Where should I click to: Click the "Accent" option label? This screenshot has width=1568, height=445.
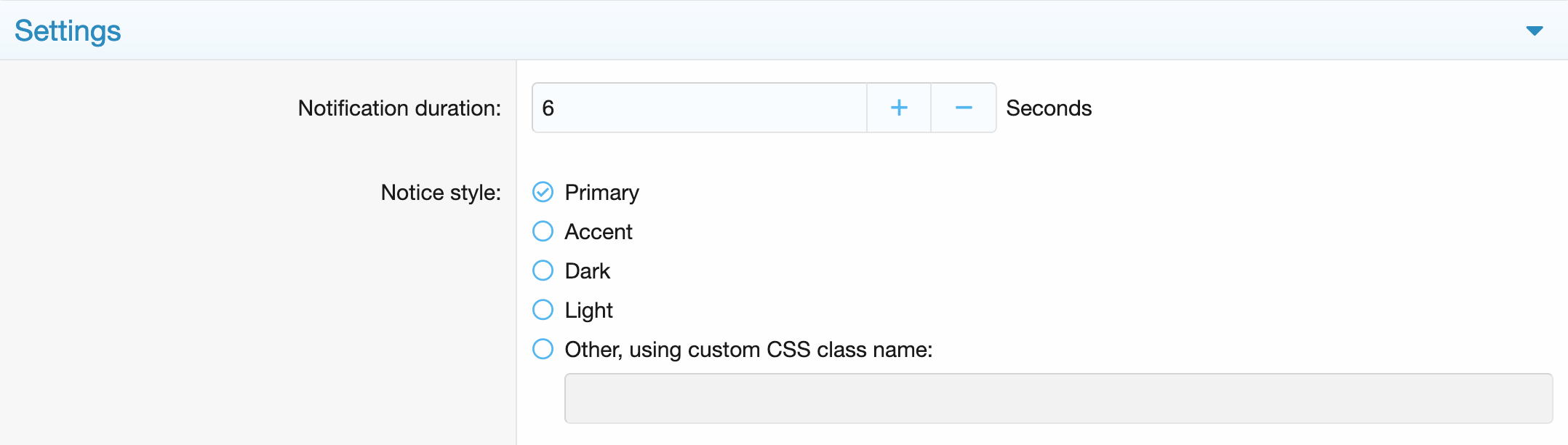point(599,232)
